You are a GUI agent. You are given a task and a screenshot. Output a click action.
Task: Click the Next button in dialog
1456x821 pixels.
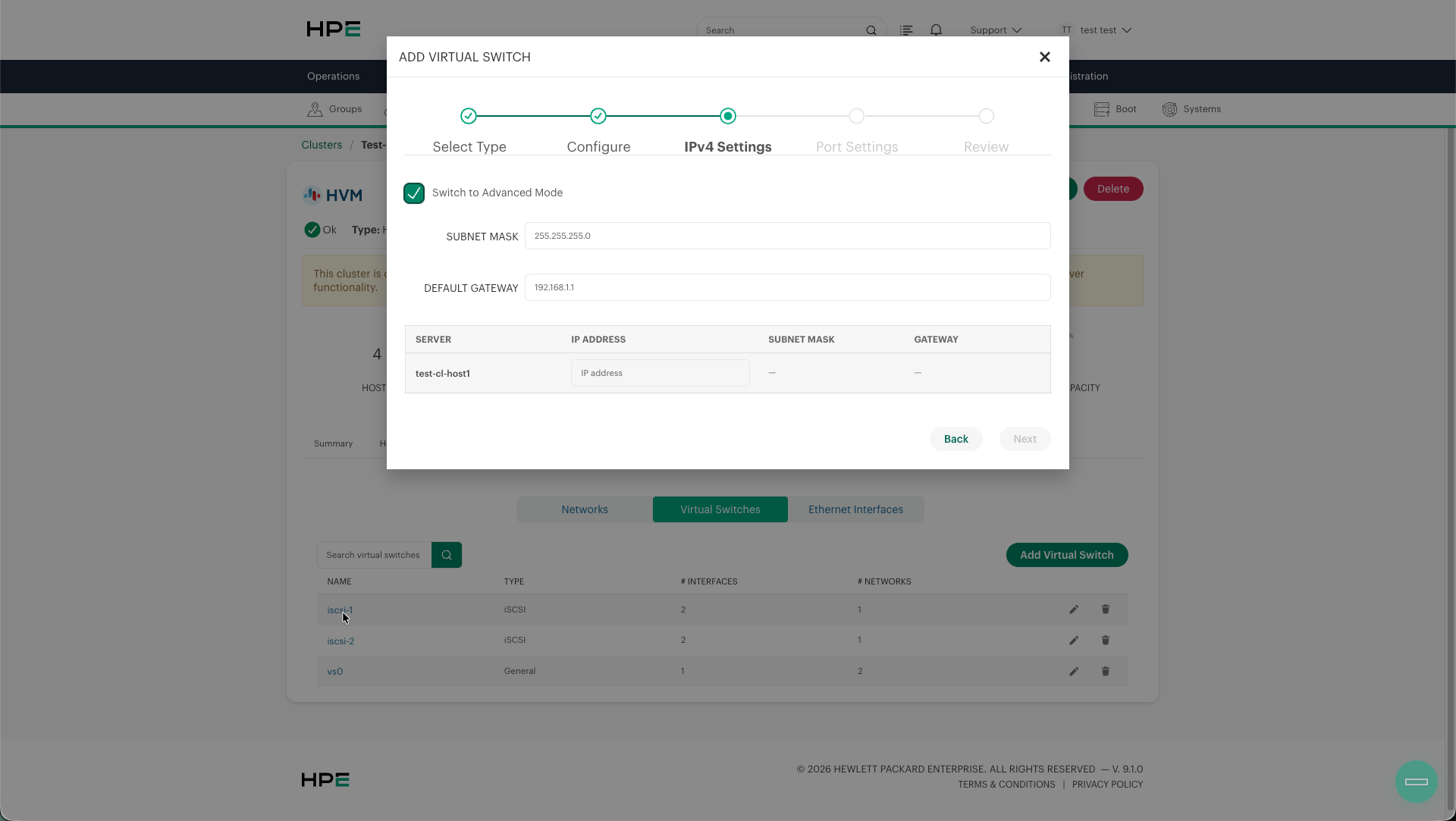point(1025,439)
